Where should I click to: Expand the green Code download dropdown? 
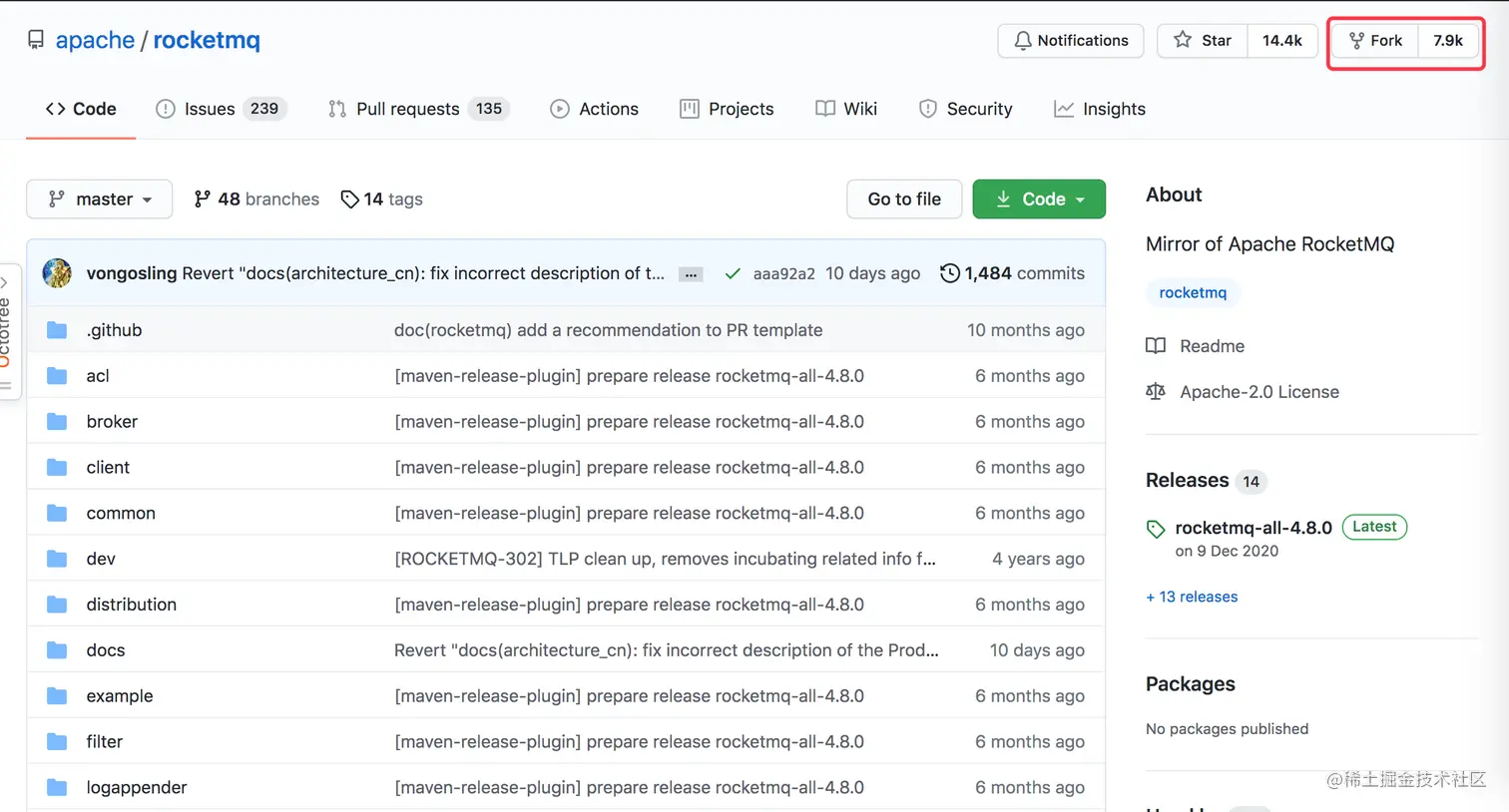click(x=1039, y=200)
